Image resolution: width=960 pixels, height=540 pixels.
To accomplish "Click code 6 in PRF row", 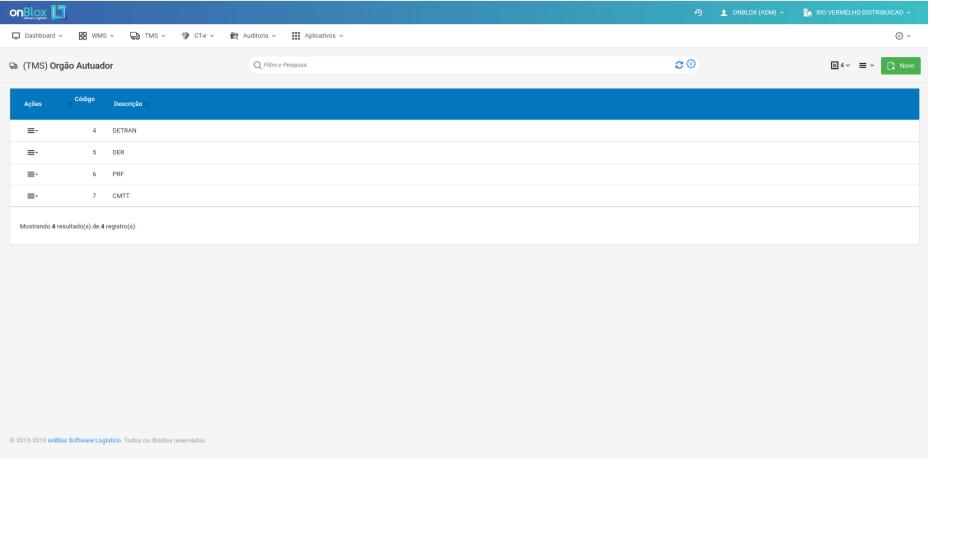I will [x=94, y=174].
